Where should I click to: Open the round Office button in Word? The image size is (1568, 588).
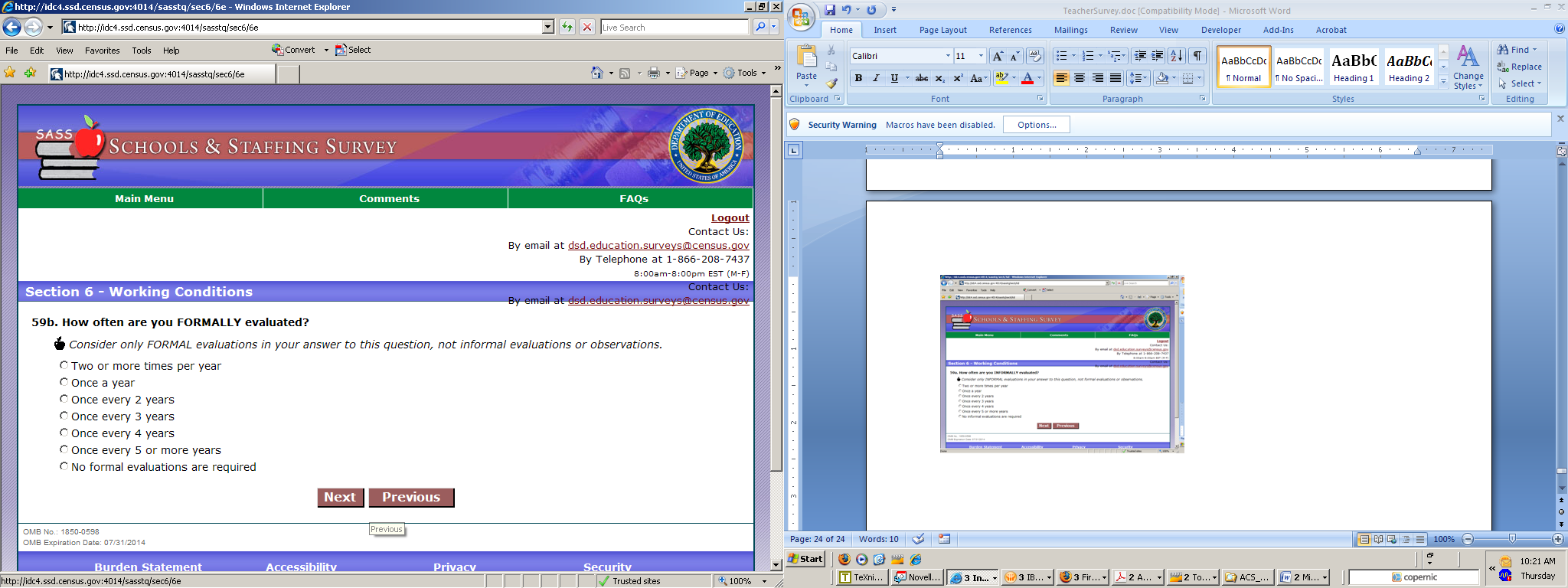pos(802,17)
